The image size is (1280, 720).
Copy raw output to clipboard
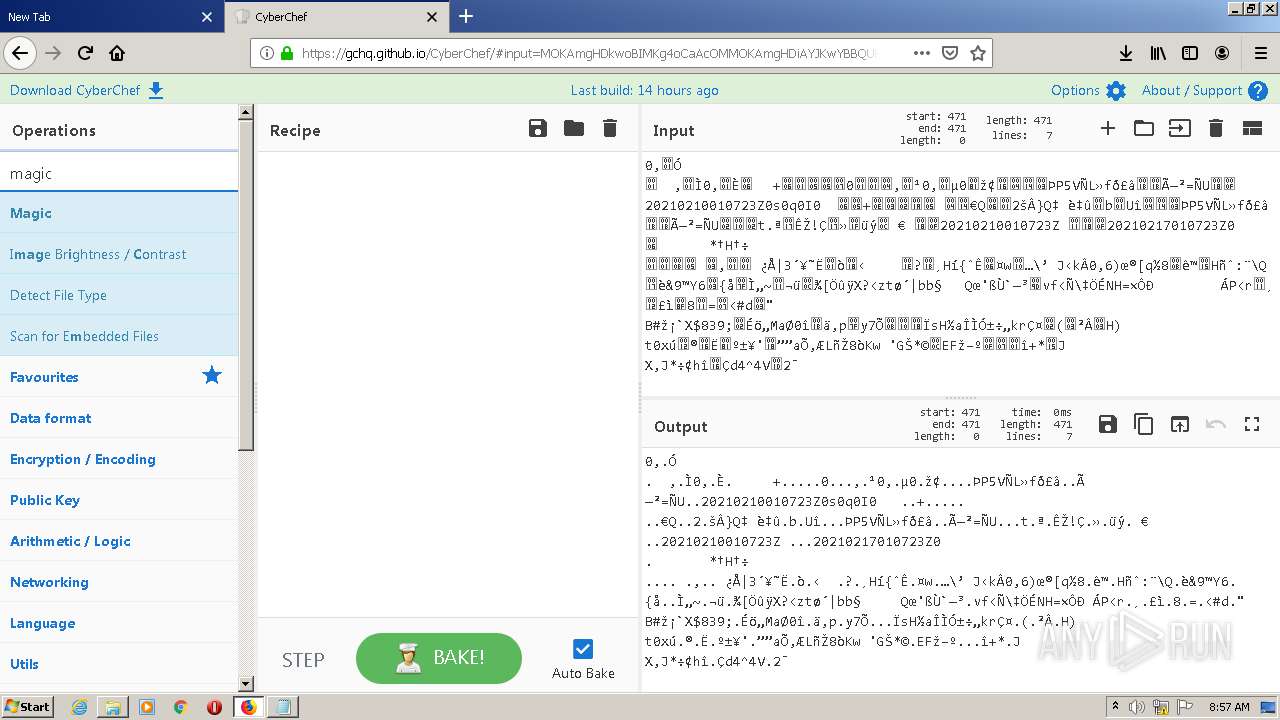click(x=1144, y=424)
